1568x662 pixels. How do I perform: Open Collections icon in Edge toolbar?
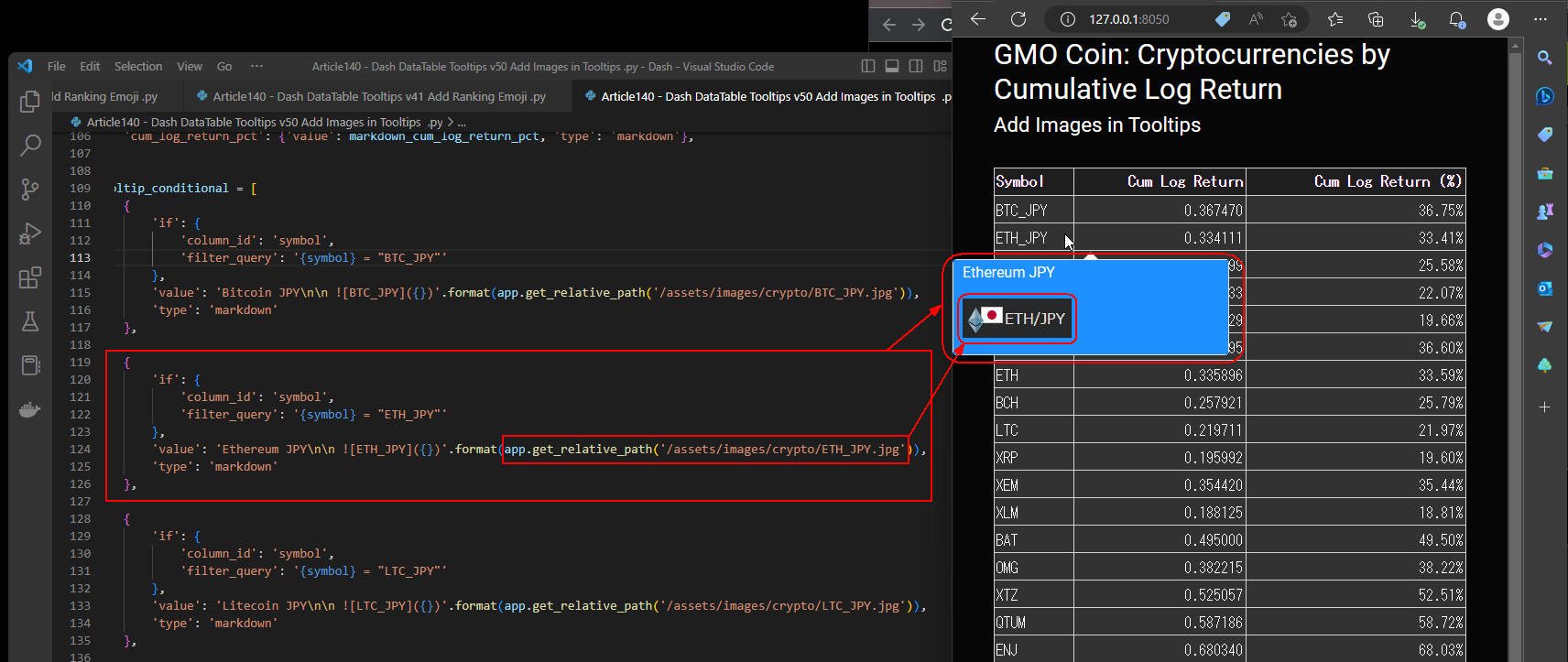coord(1376,19)
